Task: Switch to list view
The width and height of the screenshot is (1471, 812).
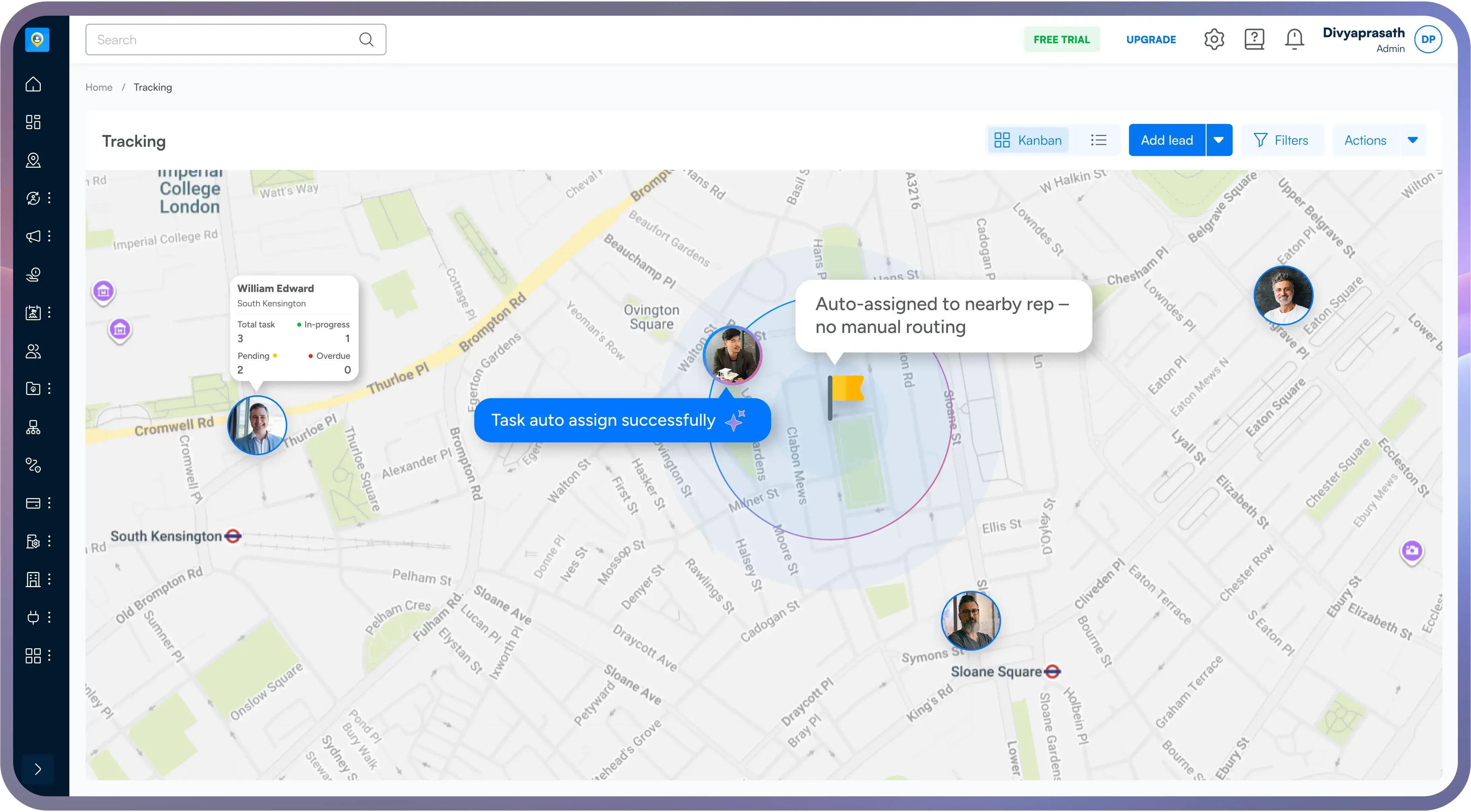Action: [1098, 140]
